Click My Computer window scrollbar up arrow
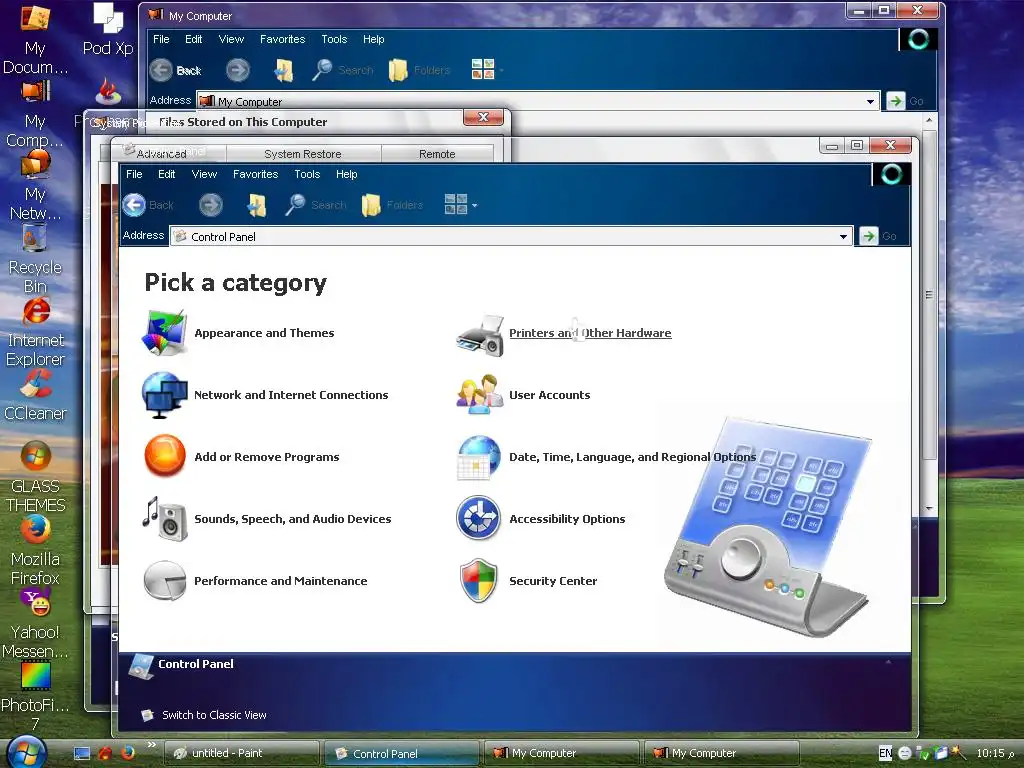 [x=929, y=120]
